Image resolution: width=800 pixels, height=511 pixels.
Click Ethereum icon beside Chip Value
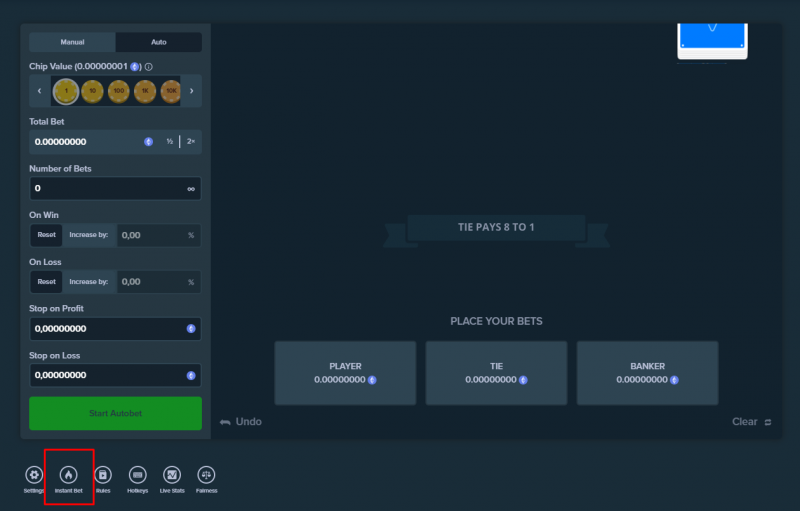tap(135, 67)
